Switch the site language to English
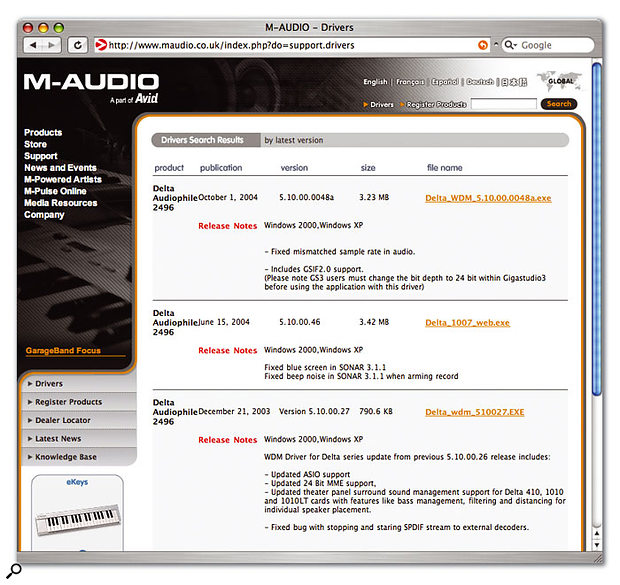The image size is (620, 585). click(375, 82)
